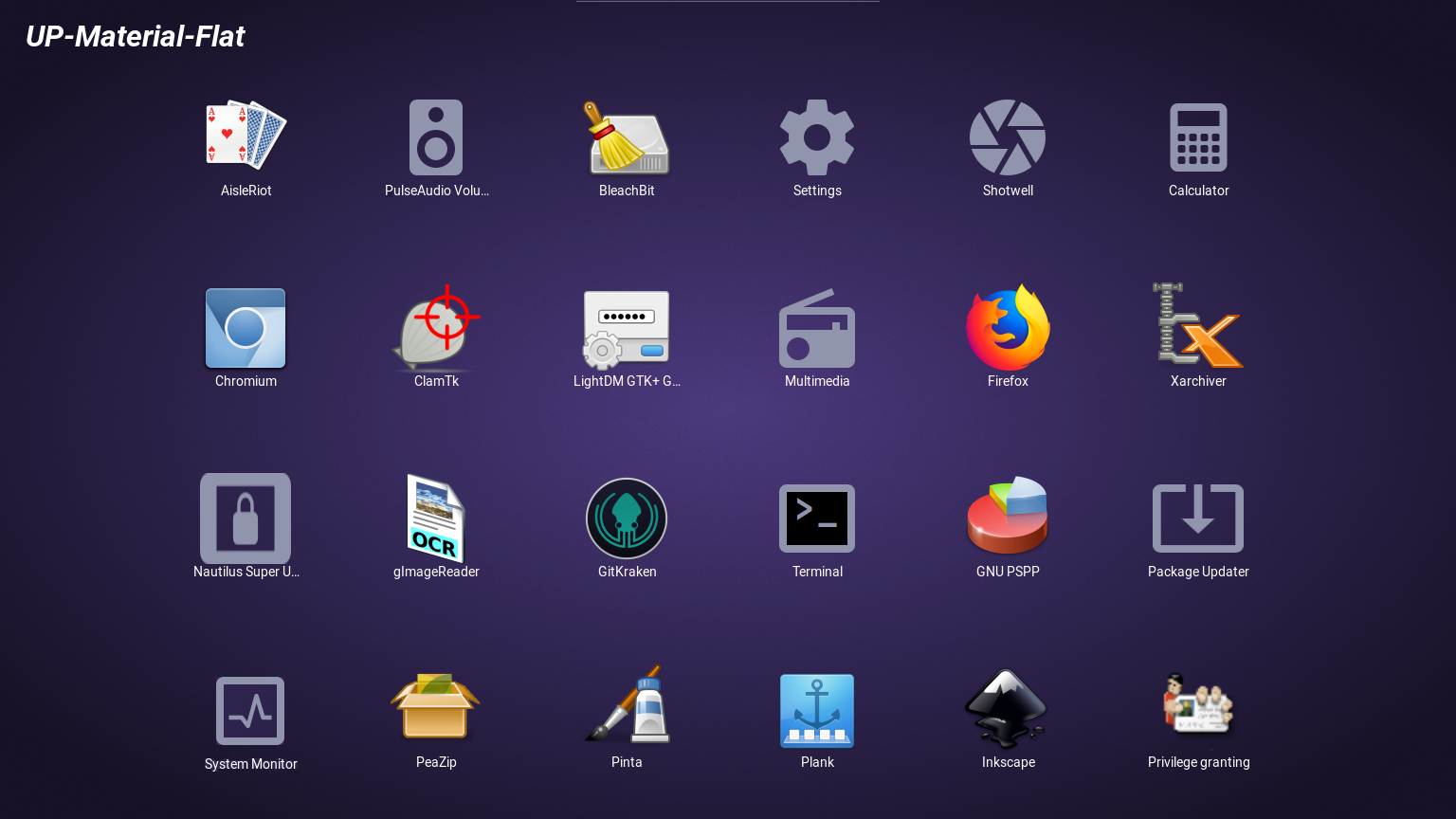Launch the Inkscape icon

pos(1008,709)
